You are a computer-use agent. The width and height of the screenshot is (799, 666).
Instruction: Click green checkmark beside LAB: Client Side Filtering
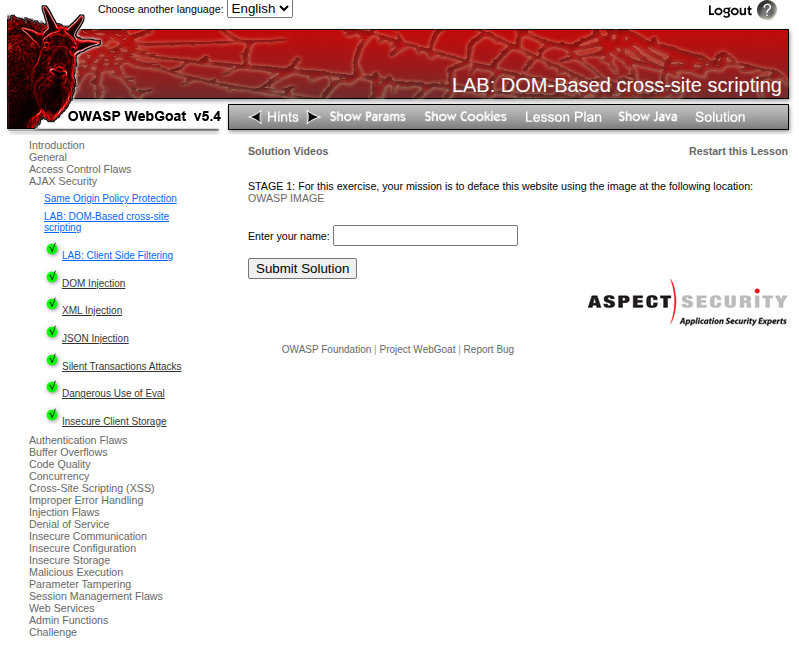52,249
